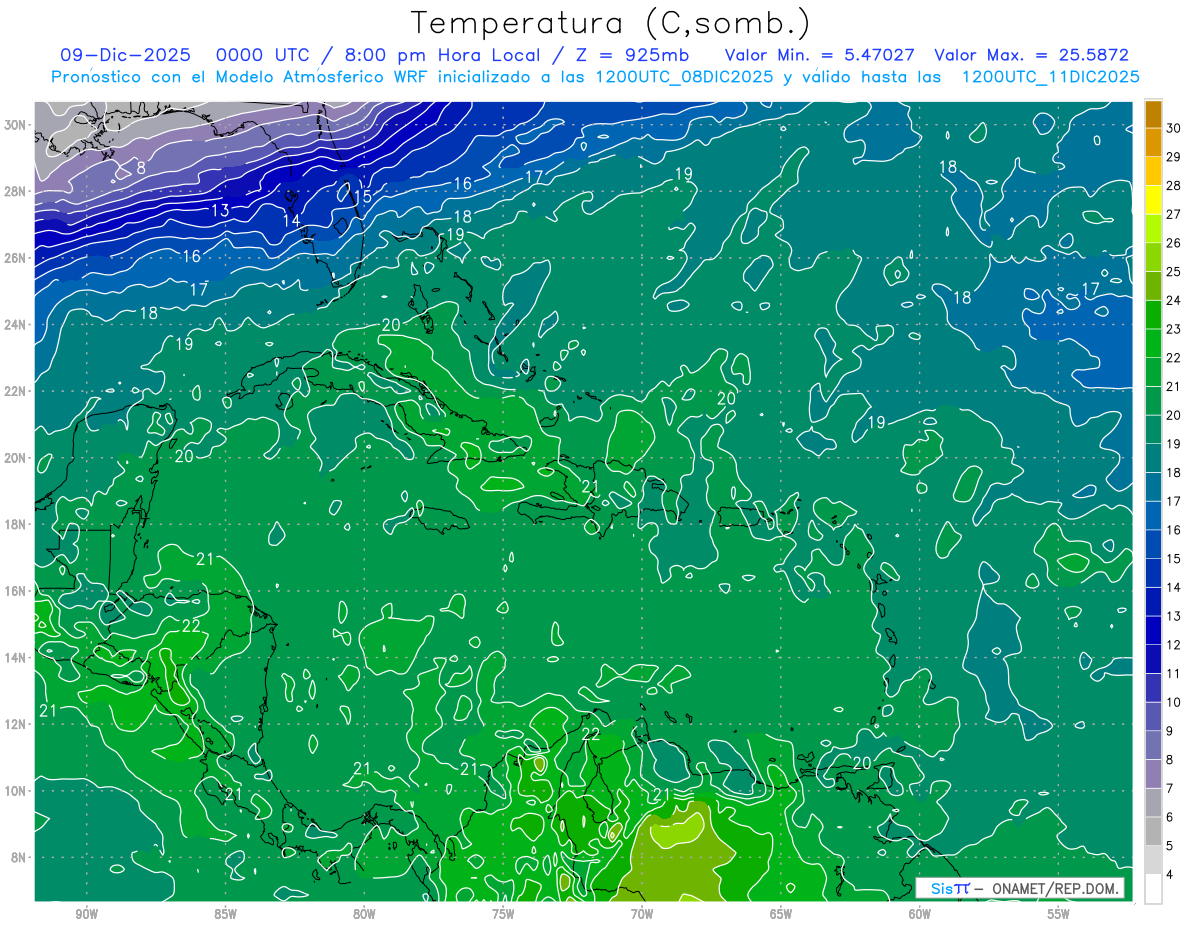
Task: Click the brown color scale segment above 30
Action: 1153,113
